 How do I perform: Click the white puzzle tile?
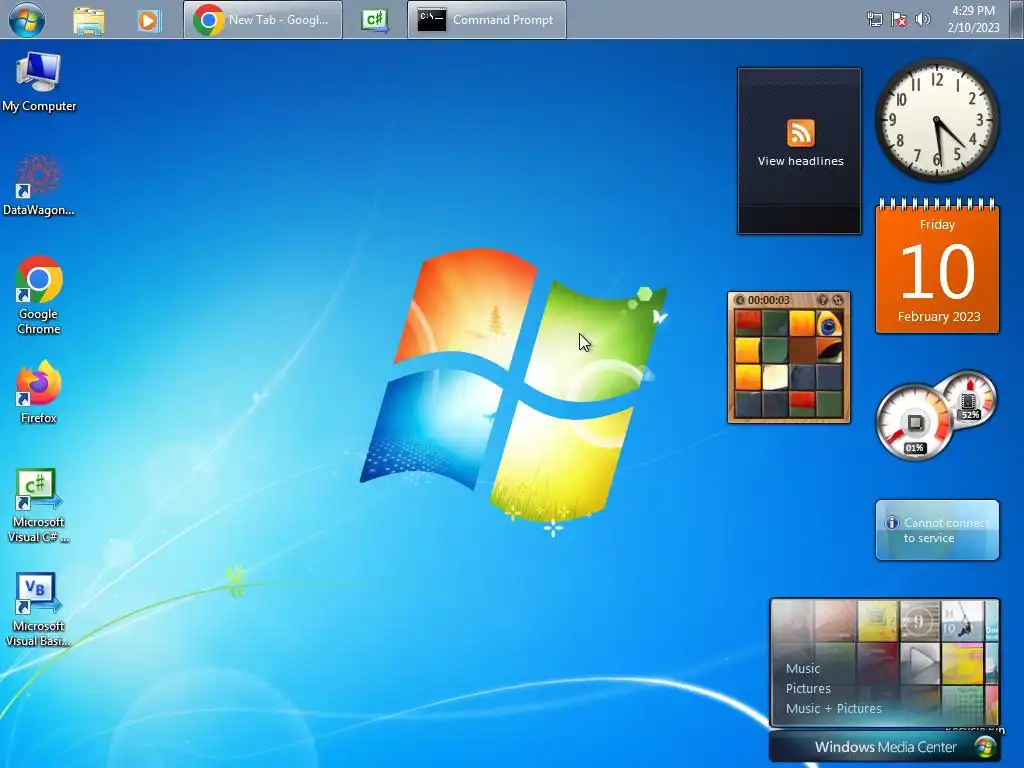(x=775, y=377)
